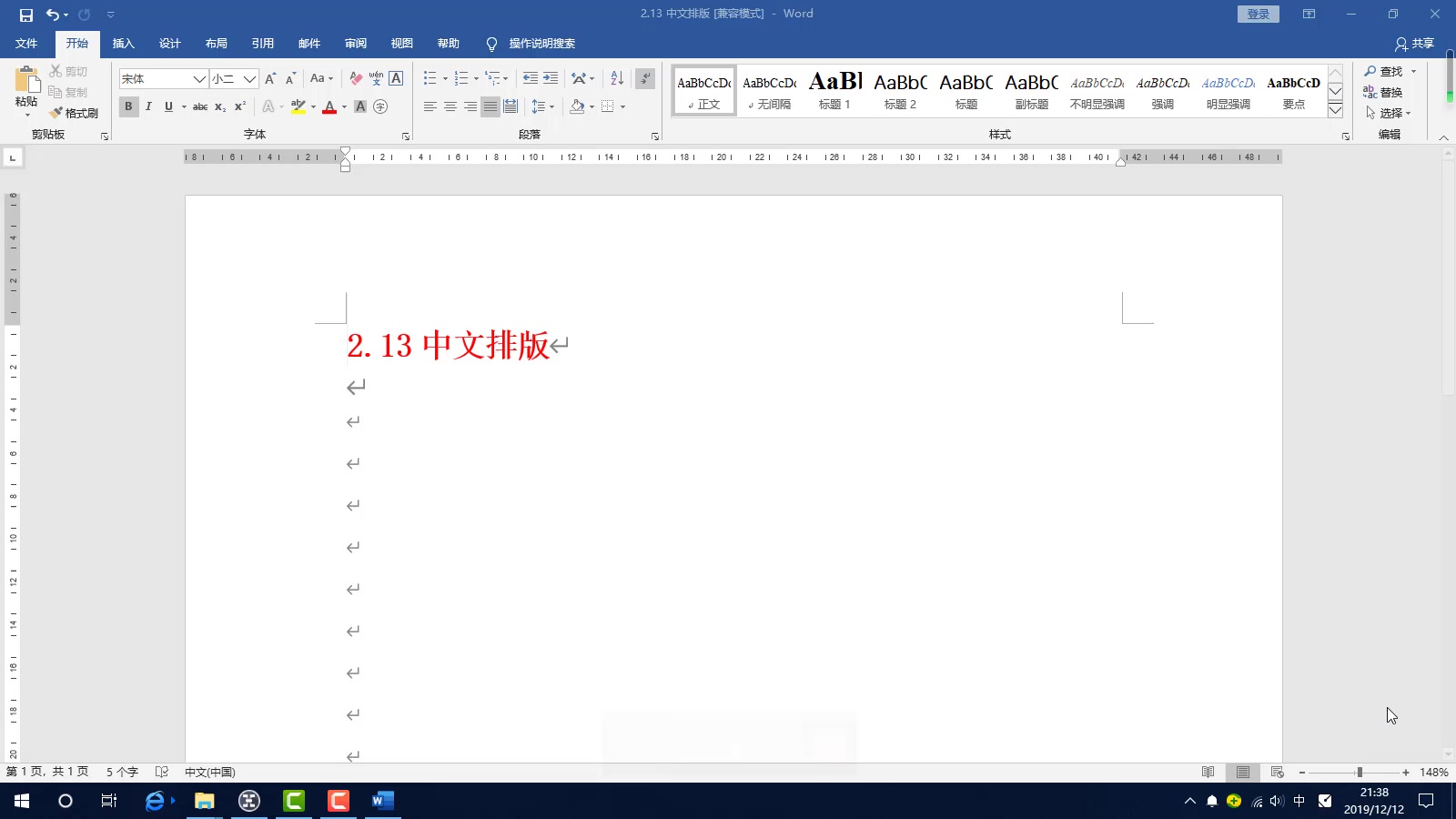Decrease font size with the smaller A icon
This screenshot has height=819, width=1456.
coord(290,79)
